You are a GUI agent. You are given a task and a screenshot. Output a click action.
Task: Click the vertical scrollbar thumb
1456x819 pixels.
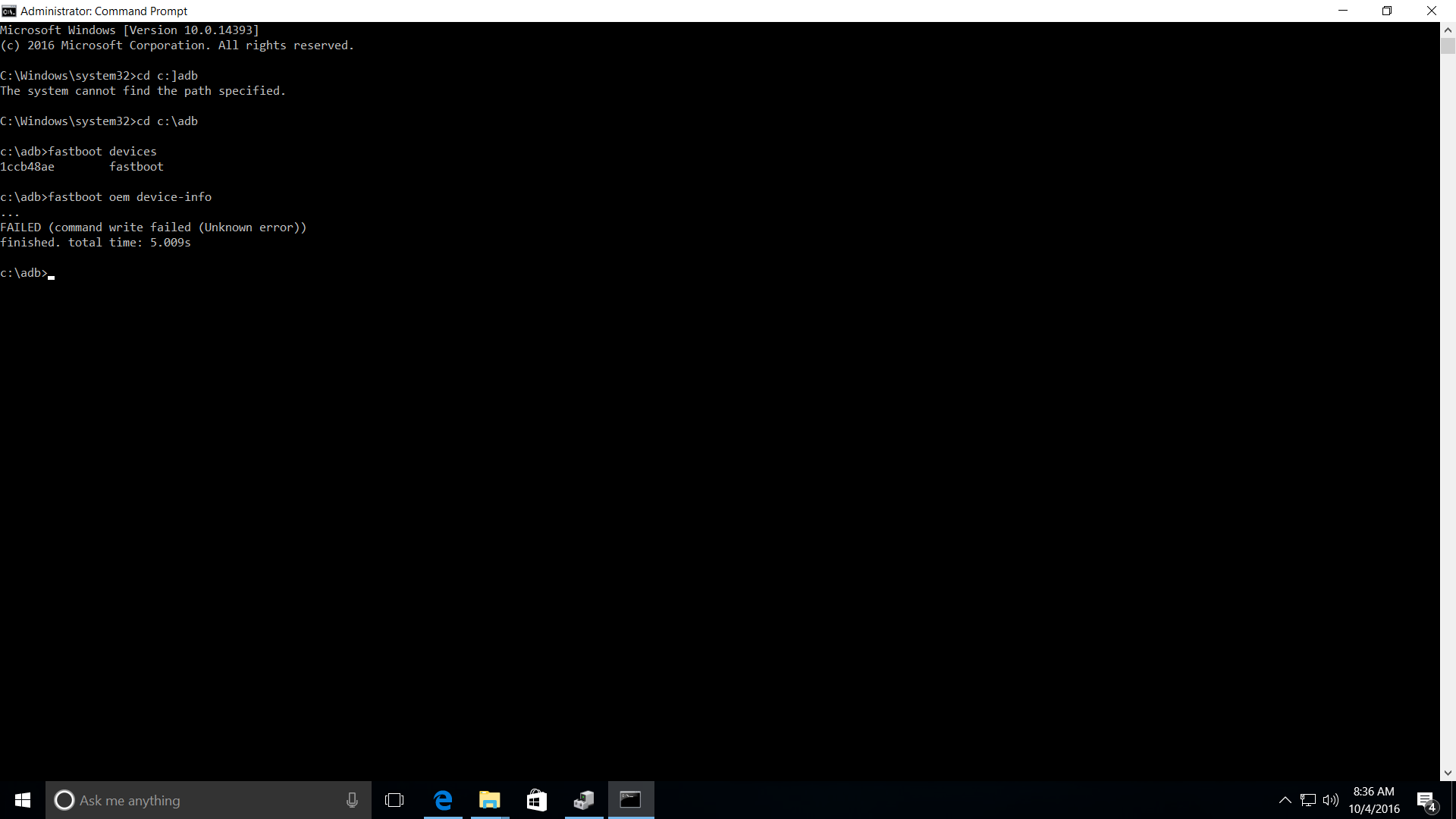(1448, 45)
